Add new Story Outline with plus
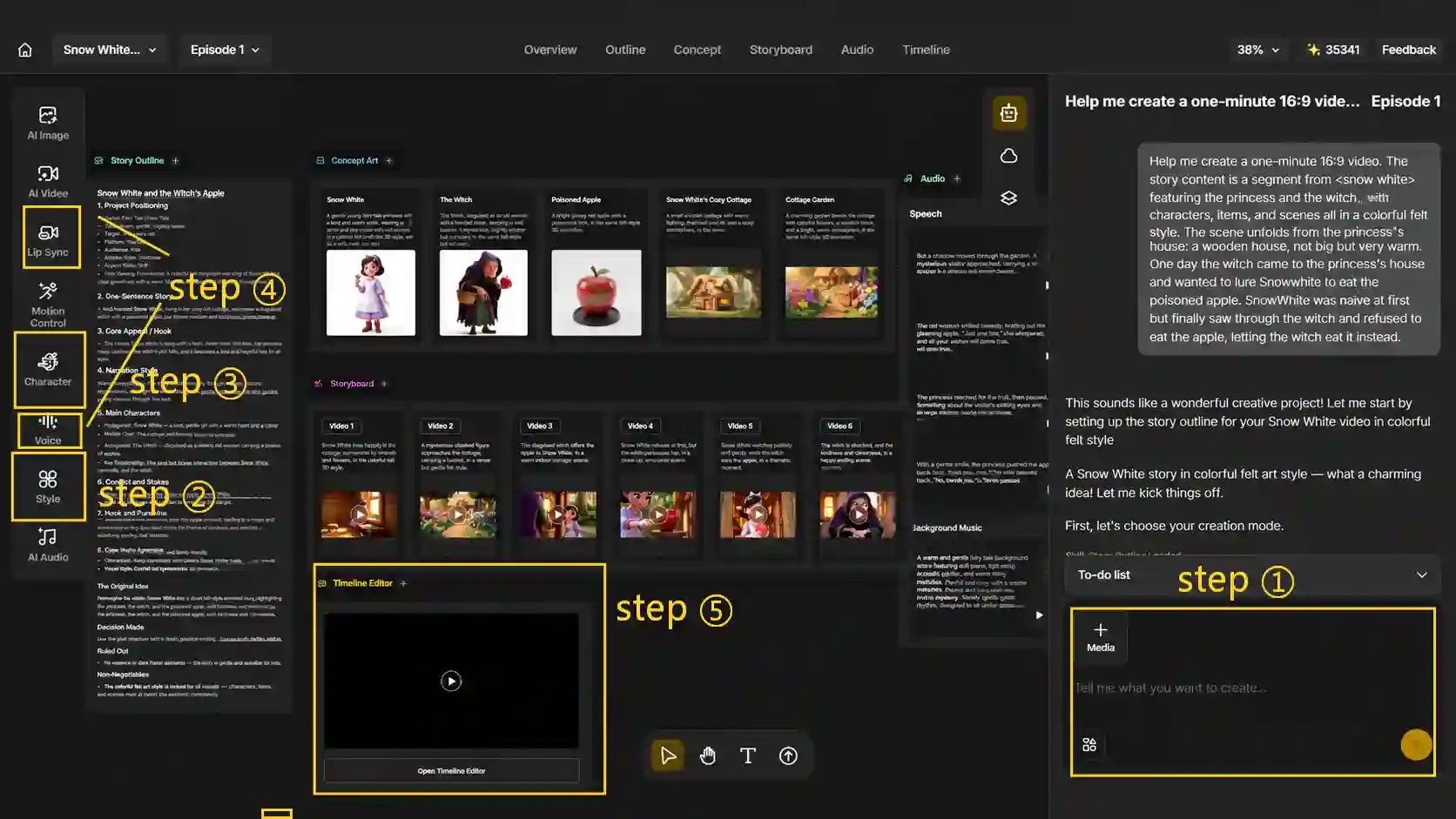 coord(175,160)
